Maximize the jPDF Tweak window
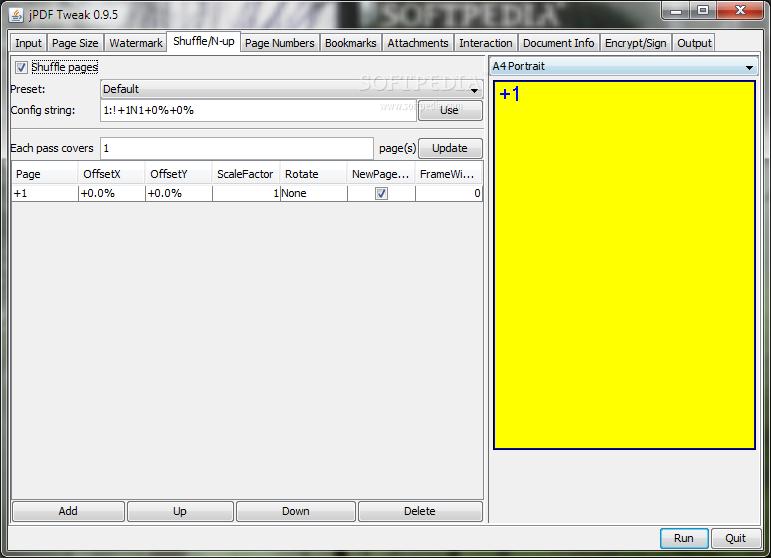This screenshot has width=771, height=558. pos(703,11)
